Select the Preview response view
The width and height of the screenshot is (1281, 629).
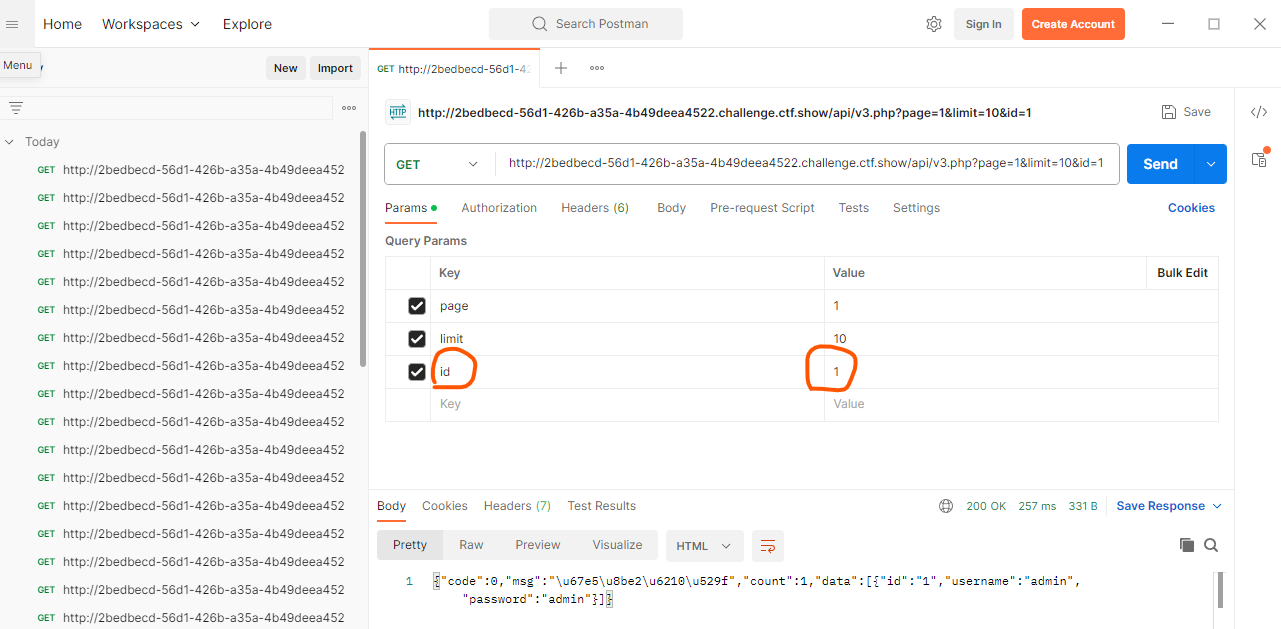pyautogui.click(x=538, y=545)
